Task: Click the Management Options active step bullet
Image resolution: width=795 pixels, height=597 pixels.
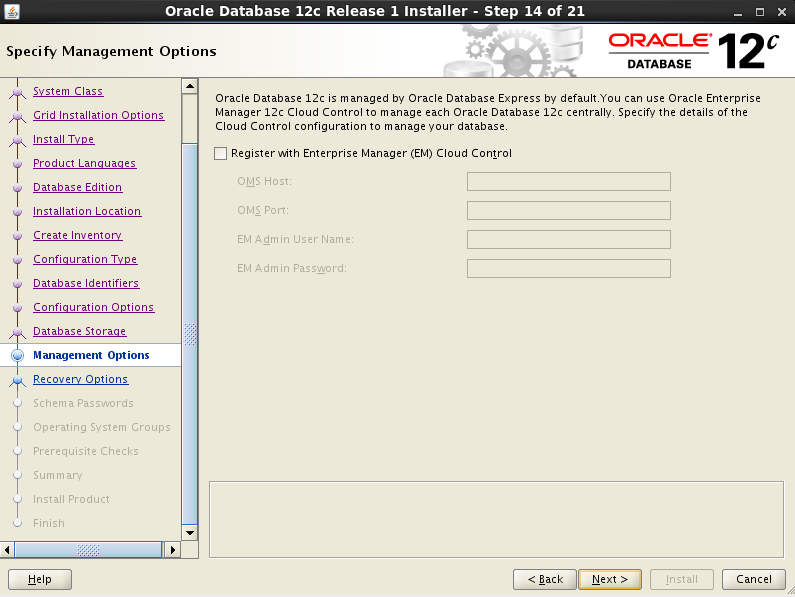Action: point(18,356)
